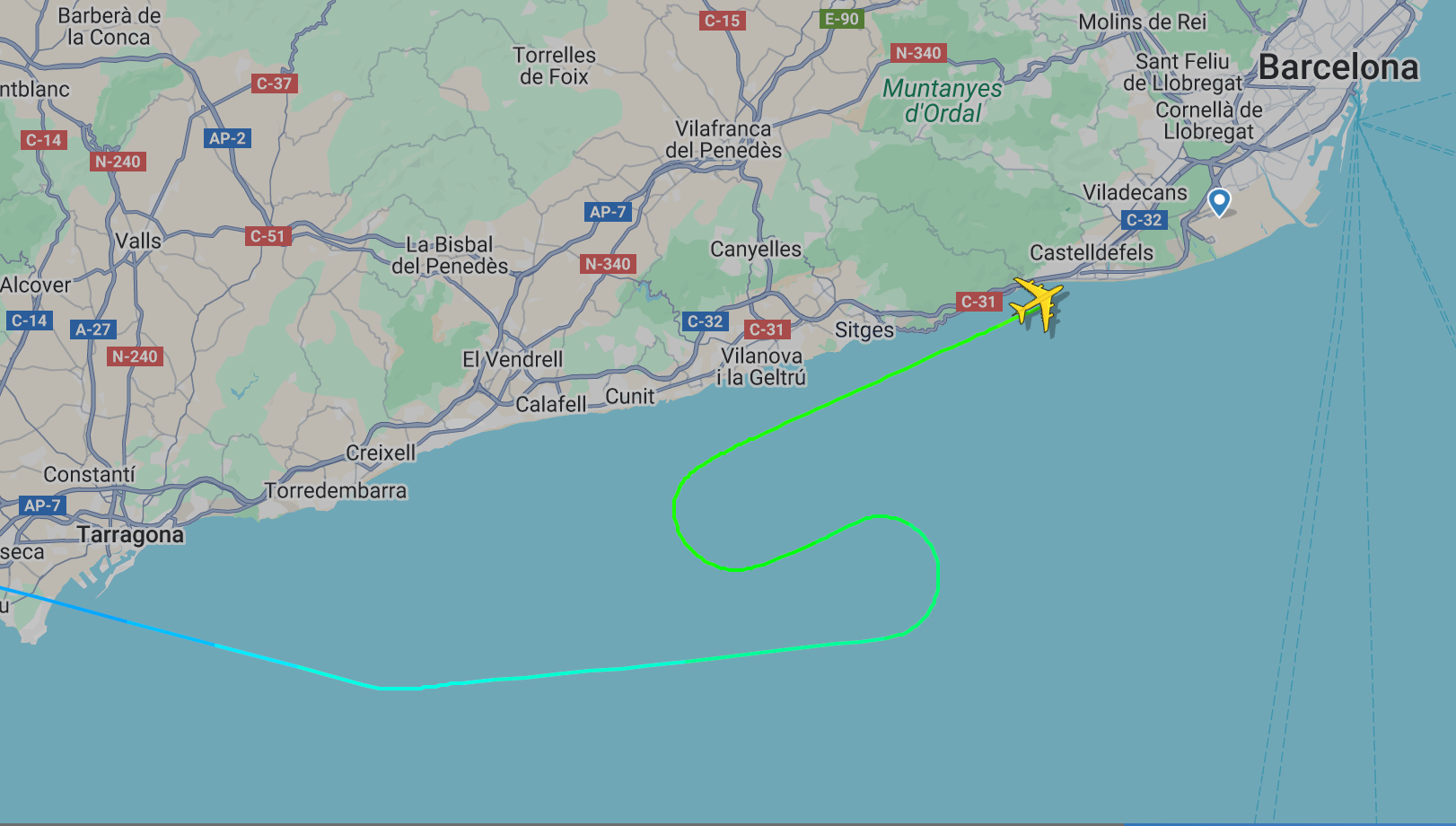
Task: Click the Castelldefels town label
Action: pyautogui.click(x=1092, y=252)
